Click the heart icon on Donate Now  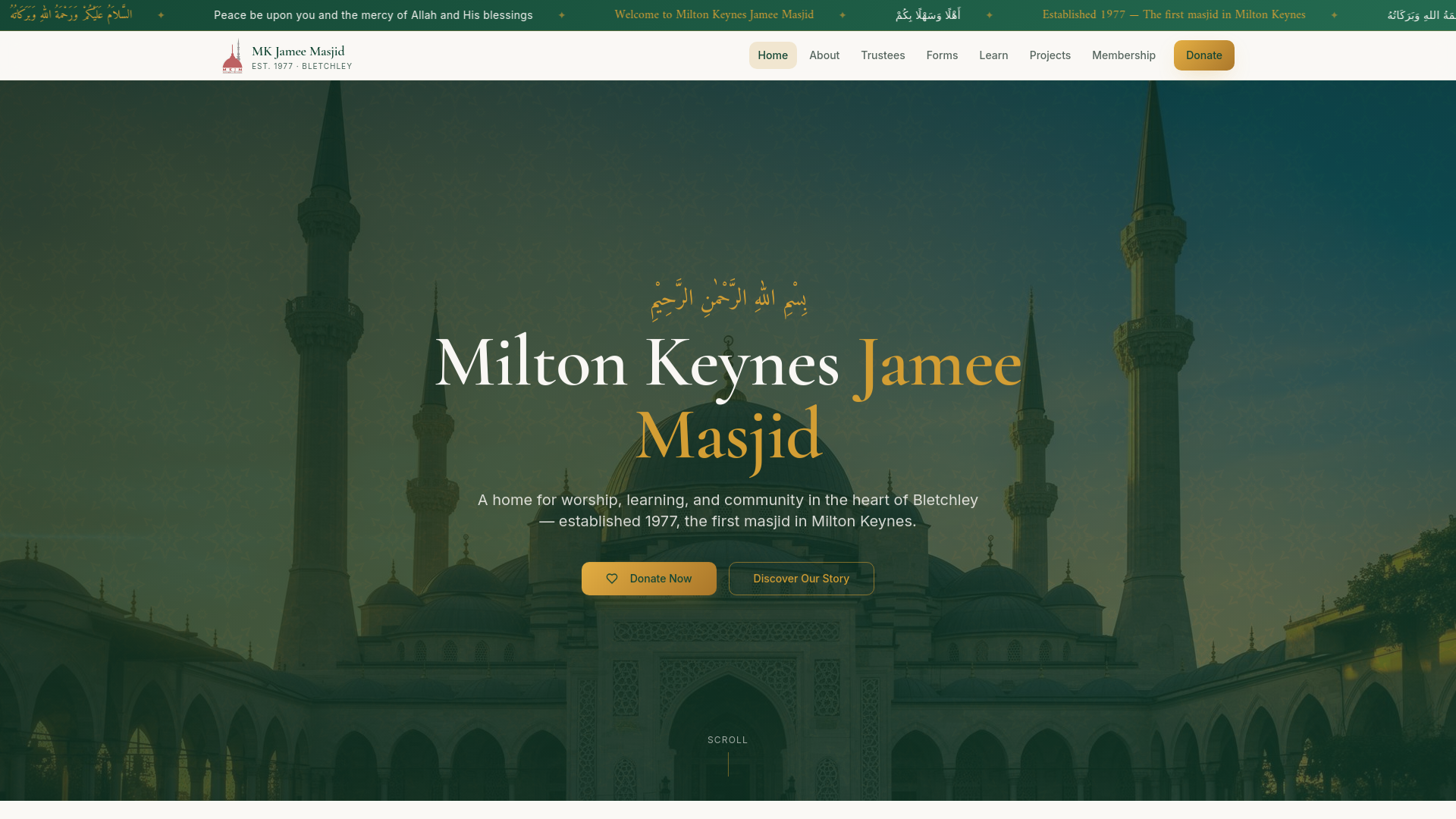coord(612,579)
